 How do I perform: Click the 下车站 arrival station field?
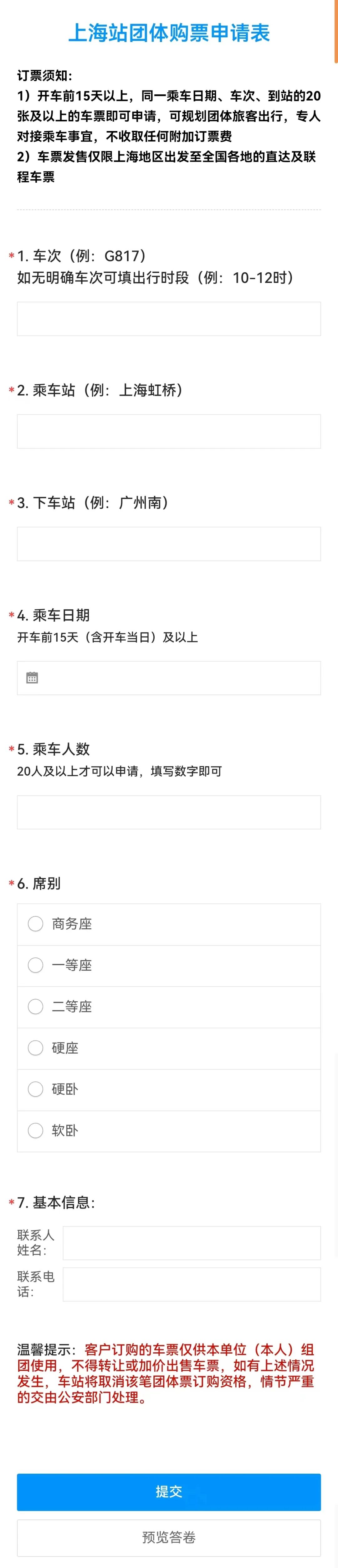(168, 543)
